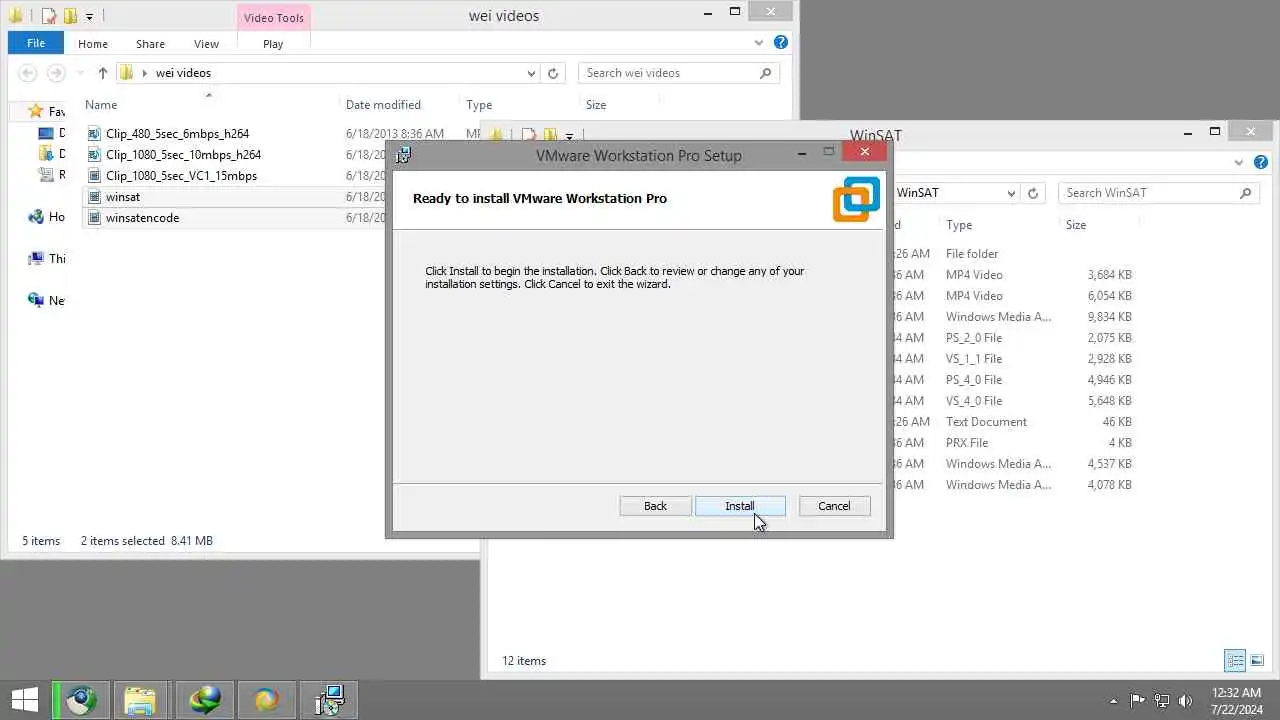The image size is (1280, 720).
Task: Open Homegroup icon in navigation pane
Action: (36, 216)
